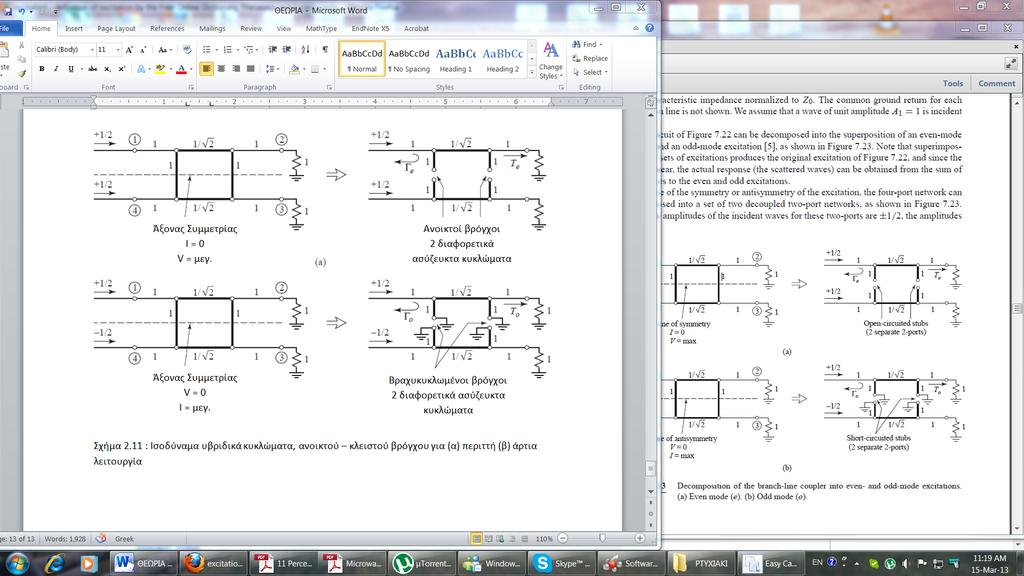The height and width of the screenshot is (576, 1024).
Task: Open Select dropdown in Editing group
Action: coord(590,72)
